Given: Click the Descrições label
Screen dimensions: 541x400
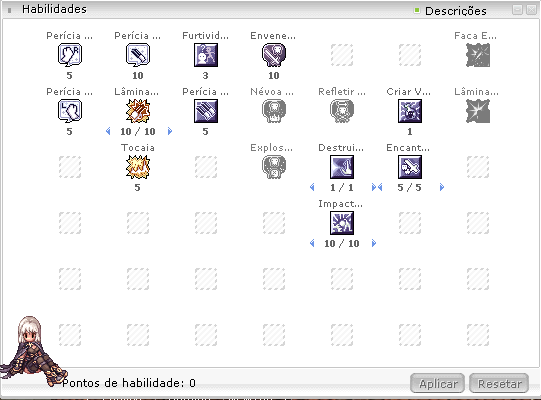Looking at the screenshot, I should click(456, 11).
